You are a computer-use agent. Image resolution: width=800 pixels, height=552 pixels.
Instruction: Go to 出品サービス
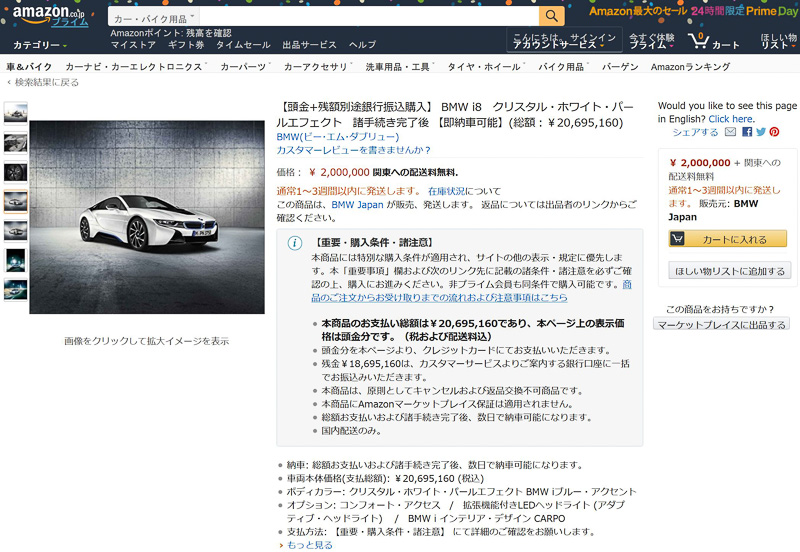309,45
